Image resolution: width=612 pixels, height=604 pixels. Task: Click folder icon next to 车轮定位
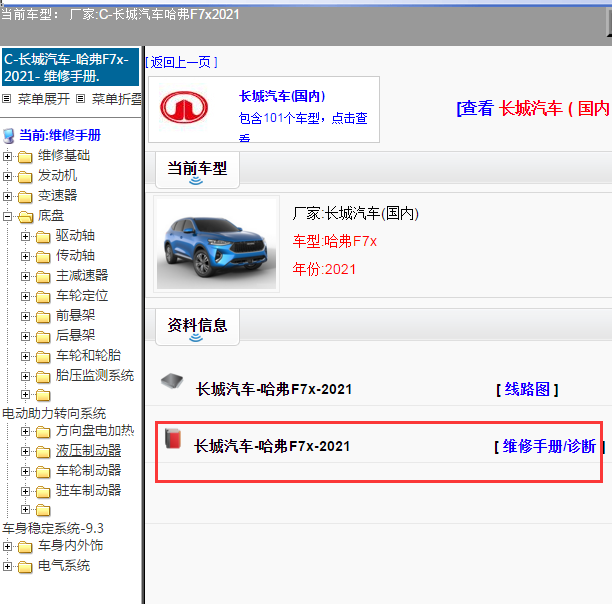pos(43,297)
